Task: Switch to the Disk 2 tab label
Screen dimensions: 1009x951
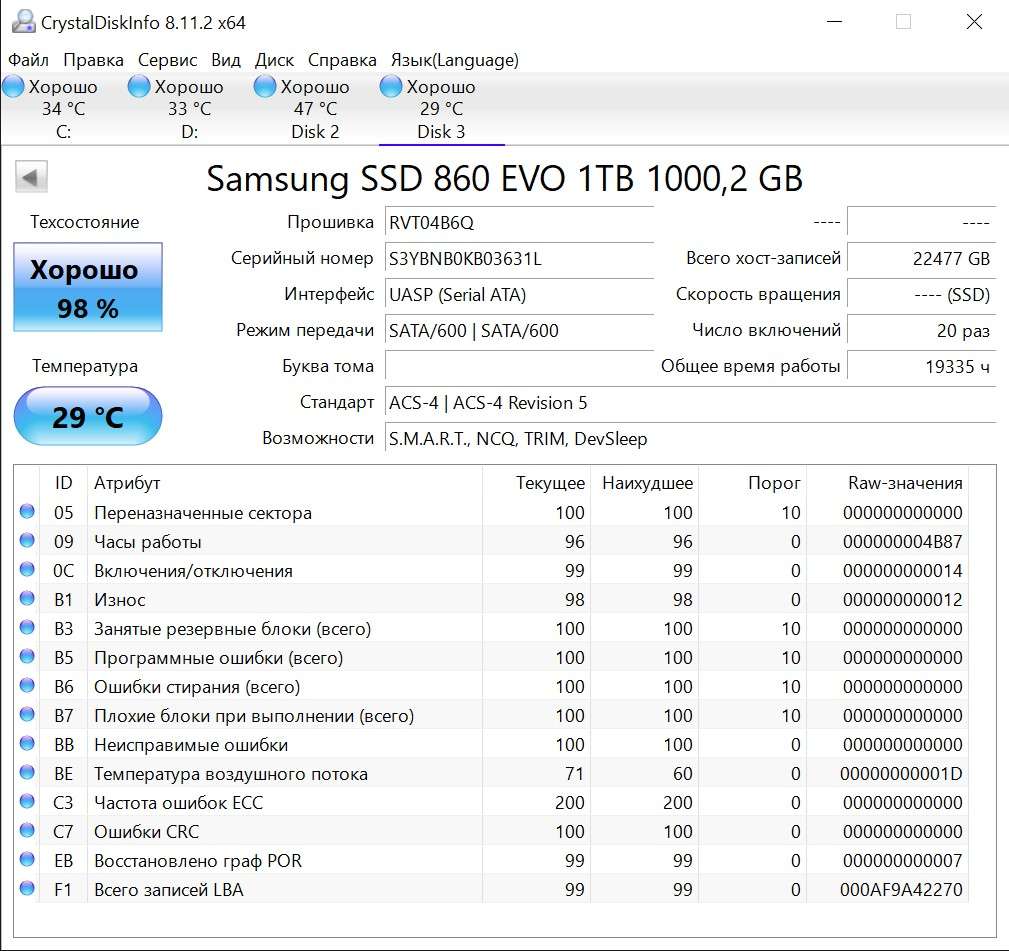Action: pyautogui.click(x=315, y=132)
